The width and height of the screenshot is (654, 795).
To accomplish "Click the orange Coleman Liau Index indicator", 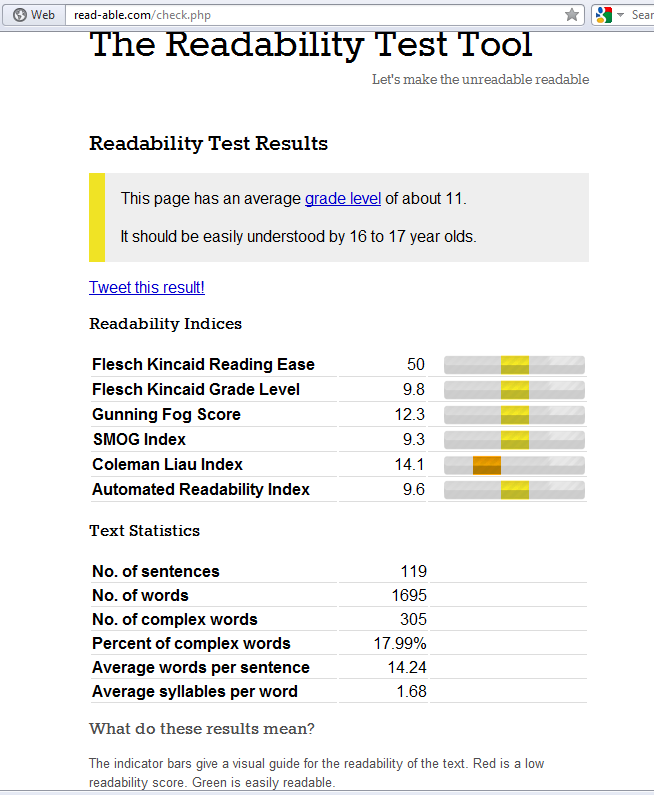I will 487,465.
